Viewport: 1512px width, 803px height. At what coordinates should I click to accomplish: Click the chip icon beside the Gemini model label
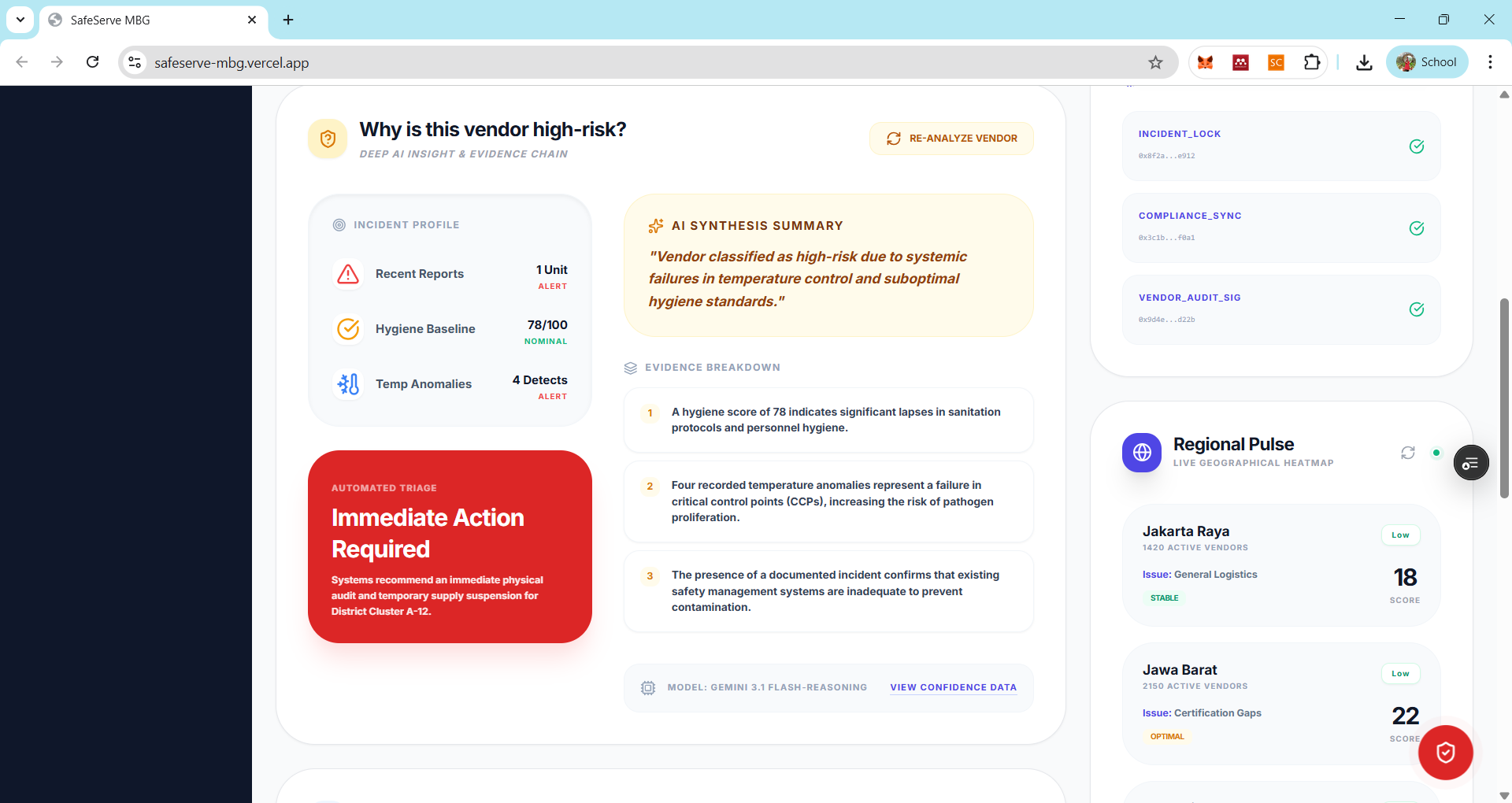pos(648,688)
